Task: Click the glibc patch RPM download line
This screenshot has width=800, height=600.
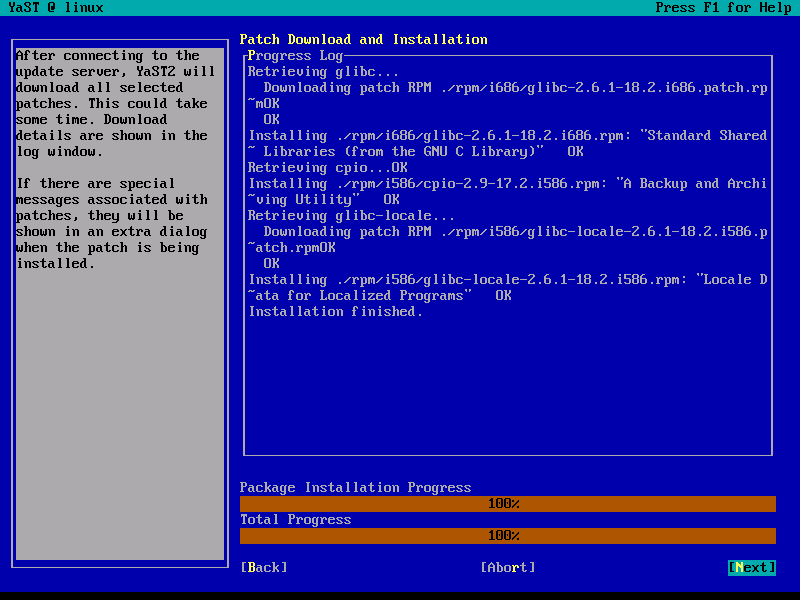Action: point(508,95)
